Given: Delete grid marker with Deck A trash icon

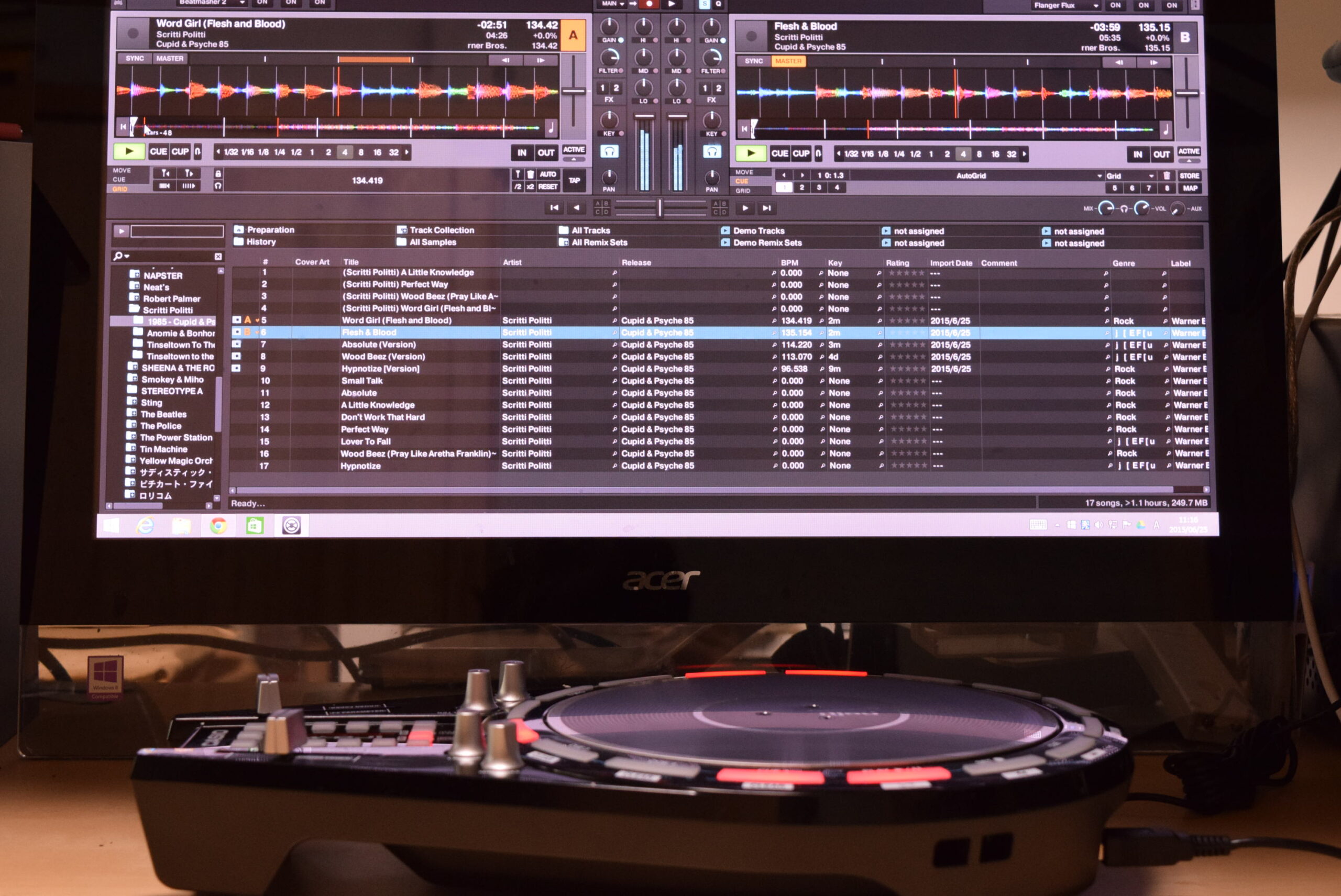Looking at the screenshot, I should click(531, 174).
